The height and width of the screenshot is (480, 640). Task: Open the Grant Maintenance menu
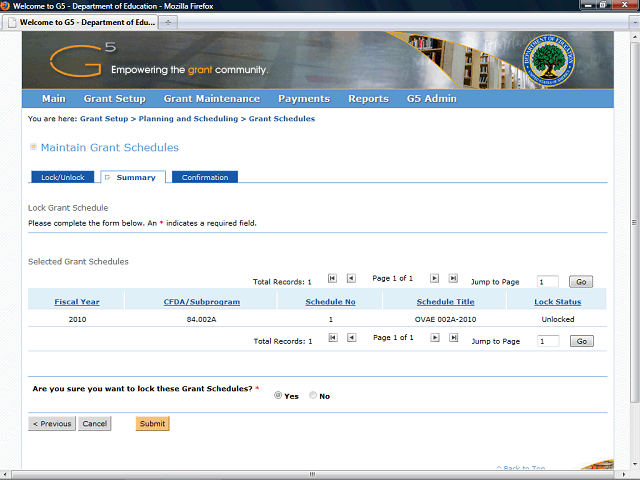(212, 99)
